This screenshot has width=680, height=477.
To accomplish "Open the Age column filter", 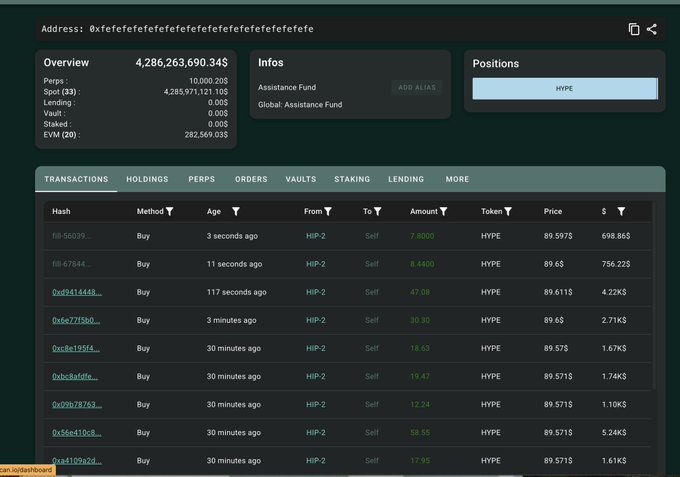I will coord(235,211).
